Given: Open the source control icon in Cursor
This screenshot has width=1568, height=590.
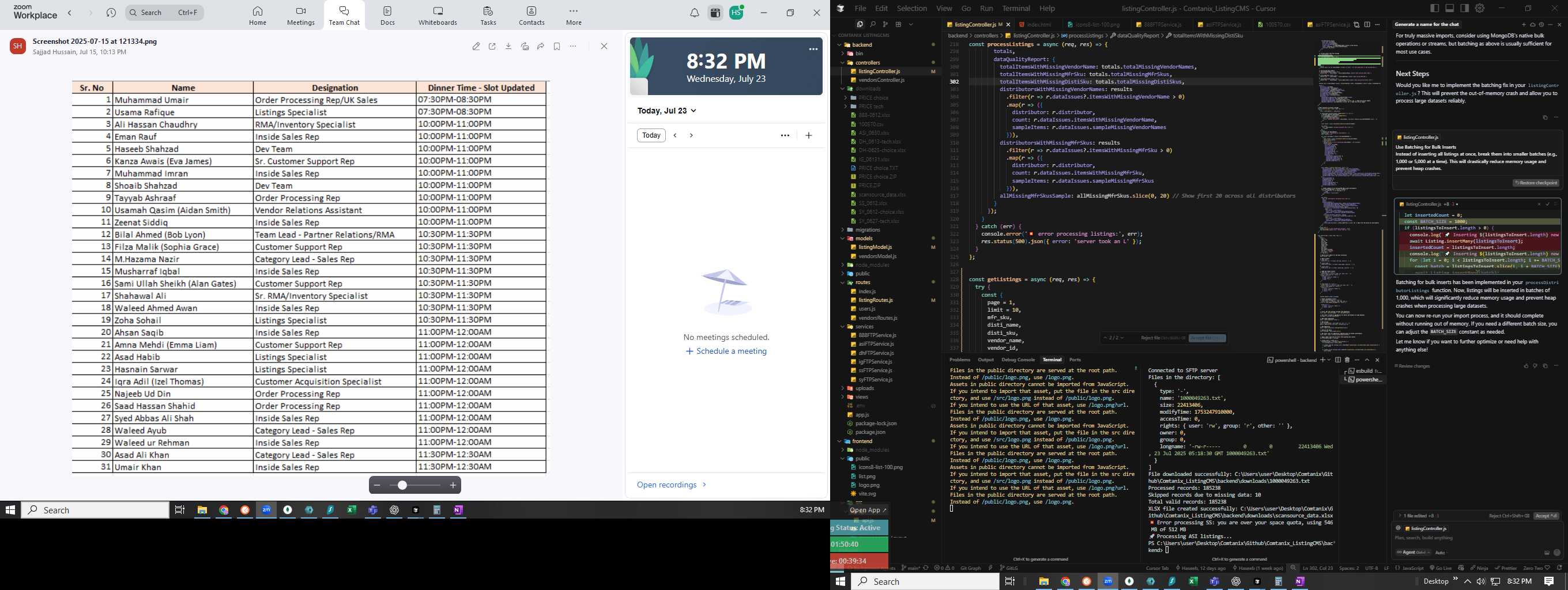Looking at the screenshot, I should [885, 24].
